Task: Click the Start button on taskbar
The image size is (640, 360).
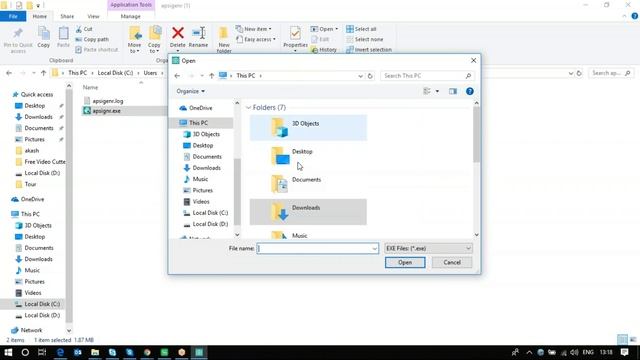Action: coord(8,352)
